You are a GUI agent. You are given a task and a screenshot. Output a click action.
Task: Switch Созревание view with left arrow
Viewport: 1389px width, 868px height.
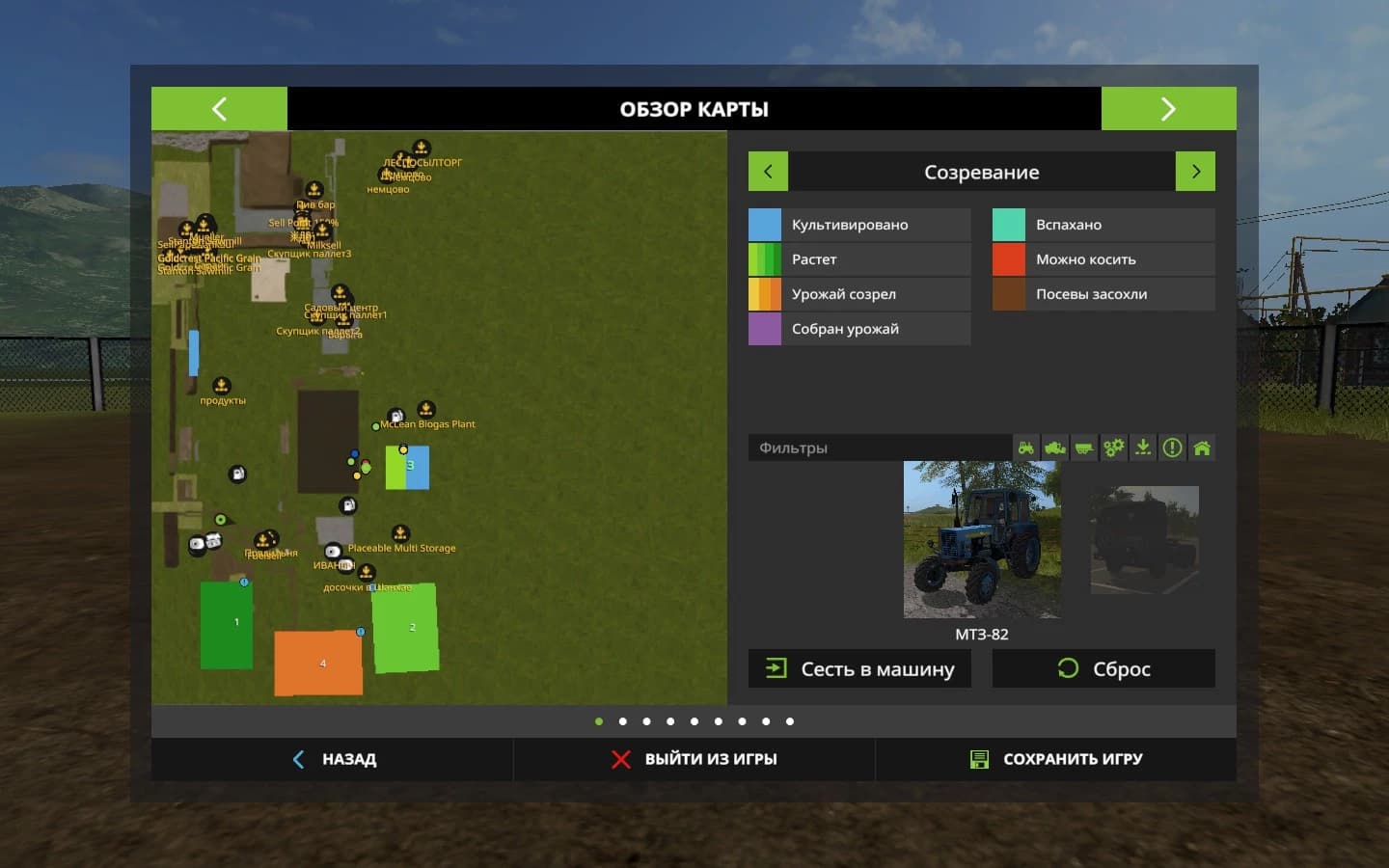coord(768,172)
